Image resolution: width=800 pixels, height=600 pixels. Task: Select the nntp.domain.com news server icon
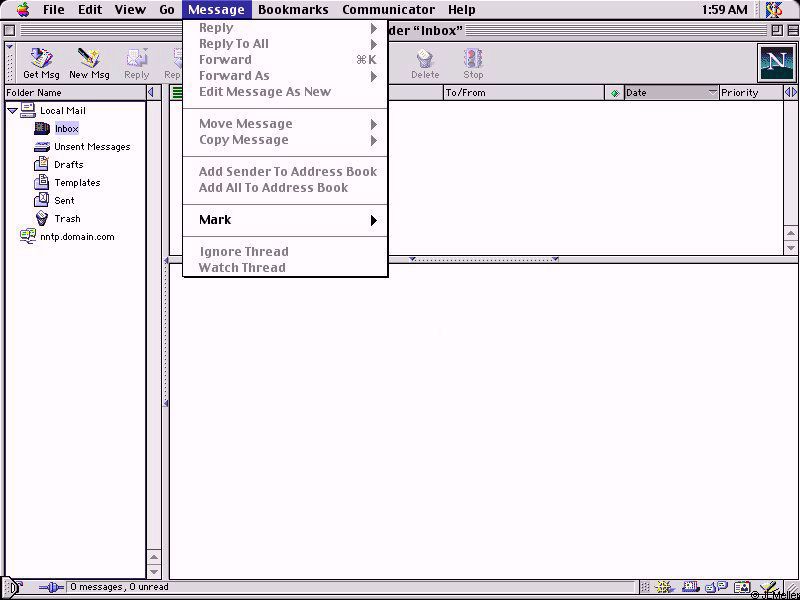coord(28,236)
